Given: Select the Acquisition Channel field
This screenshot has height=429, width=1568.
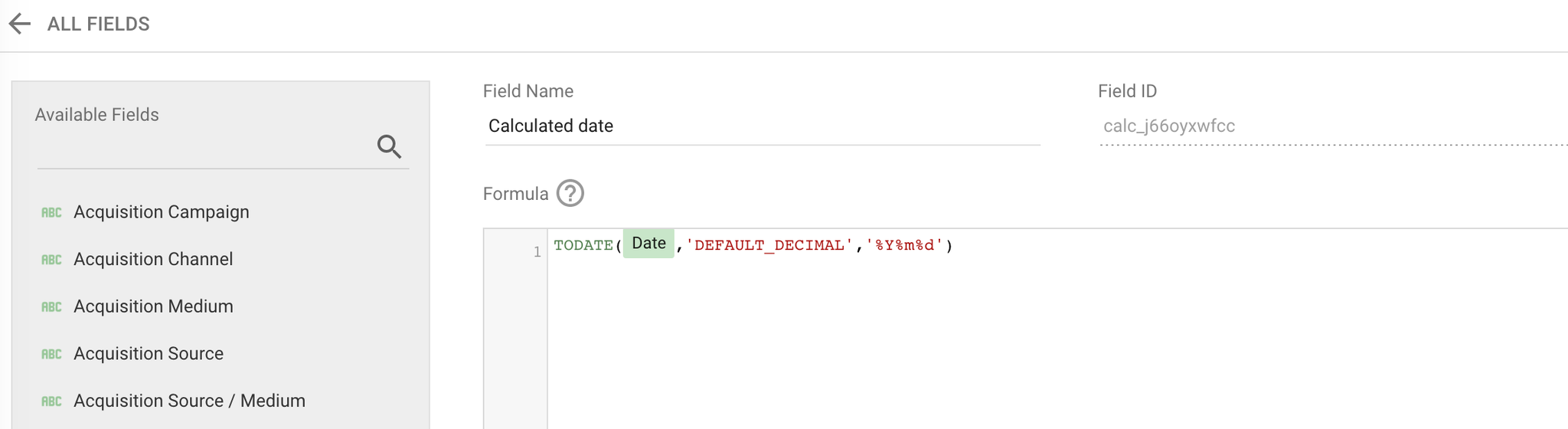Looking at the screenshot, I should tap(220, 259).
